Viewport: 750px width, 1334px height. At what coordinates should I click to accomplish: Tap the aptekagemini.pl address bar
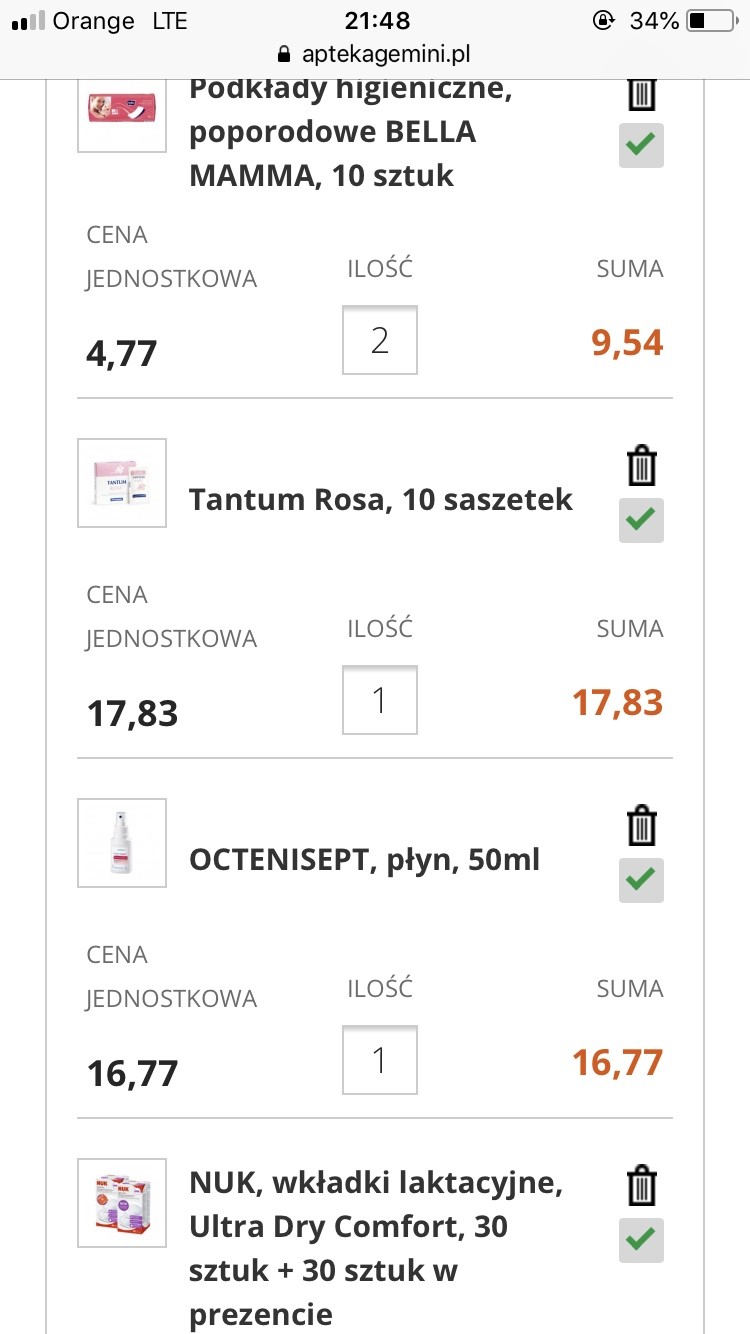[x=385, y=54]
